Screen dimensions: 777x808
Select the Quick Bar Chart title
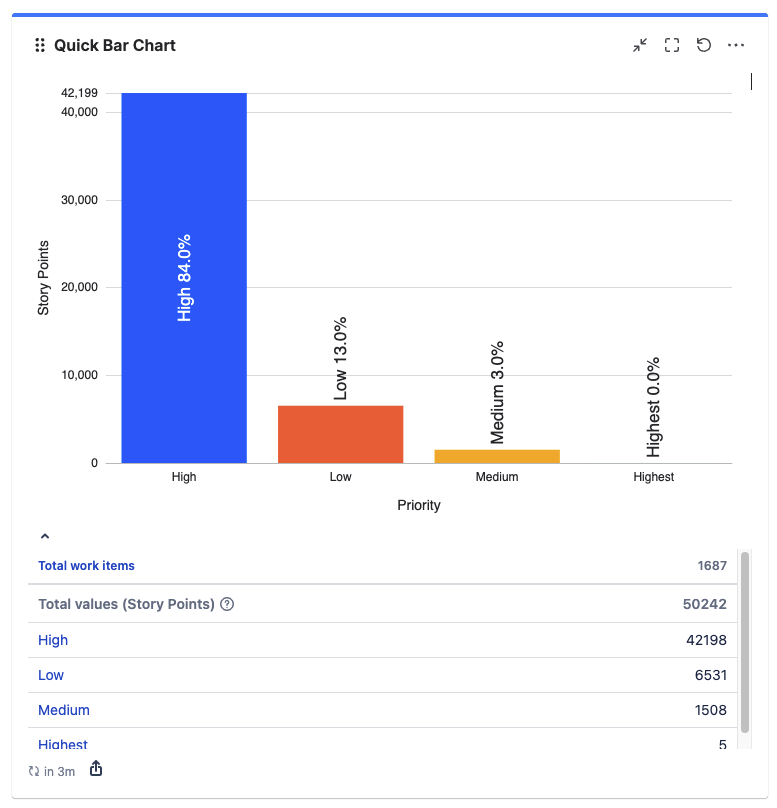(116, 45)
